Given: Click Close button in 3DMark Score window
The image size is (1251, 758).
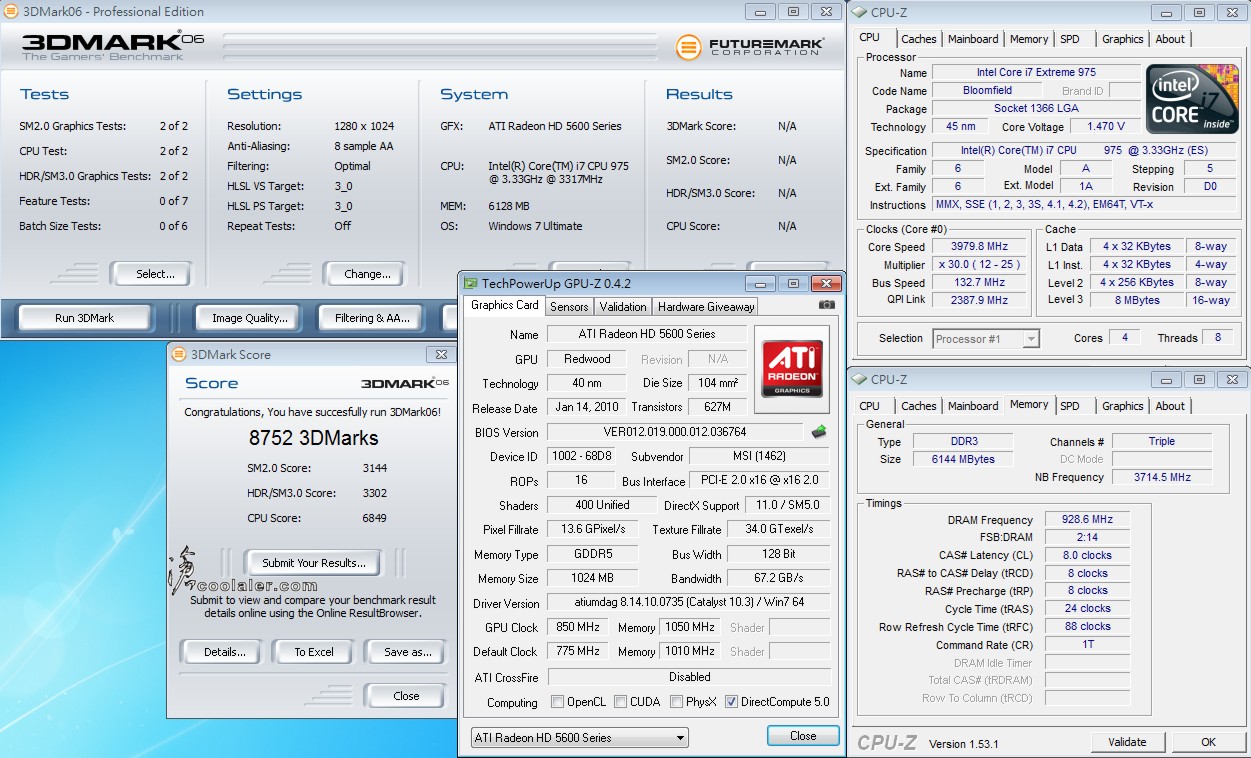Looking at the screenshot, I should tap(406, 696).
